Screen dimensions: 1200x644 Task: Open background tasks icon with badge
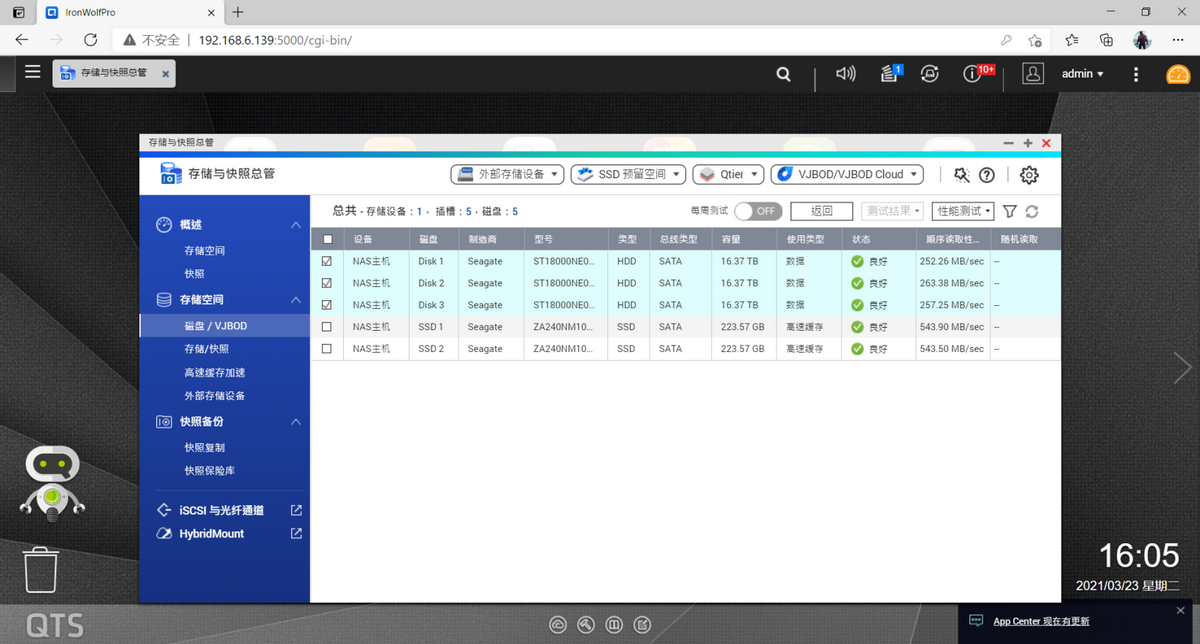[x=889, y=74]
